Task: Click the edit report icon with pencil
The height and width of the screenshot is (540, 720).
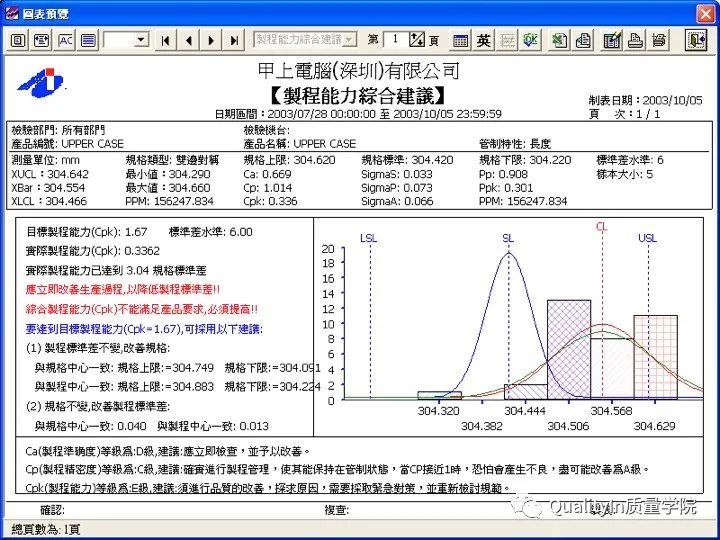Action: 612,40
